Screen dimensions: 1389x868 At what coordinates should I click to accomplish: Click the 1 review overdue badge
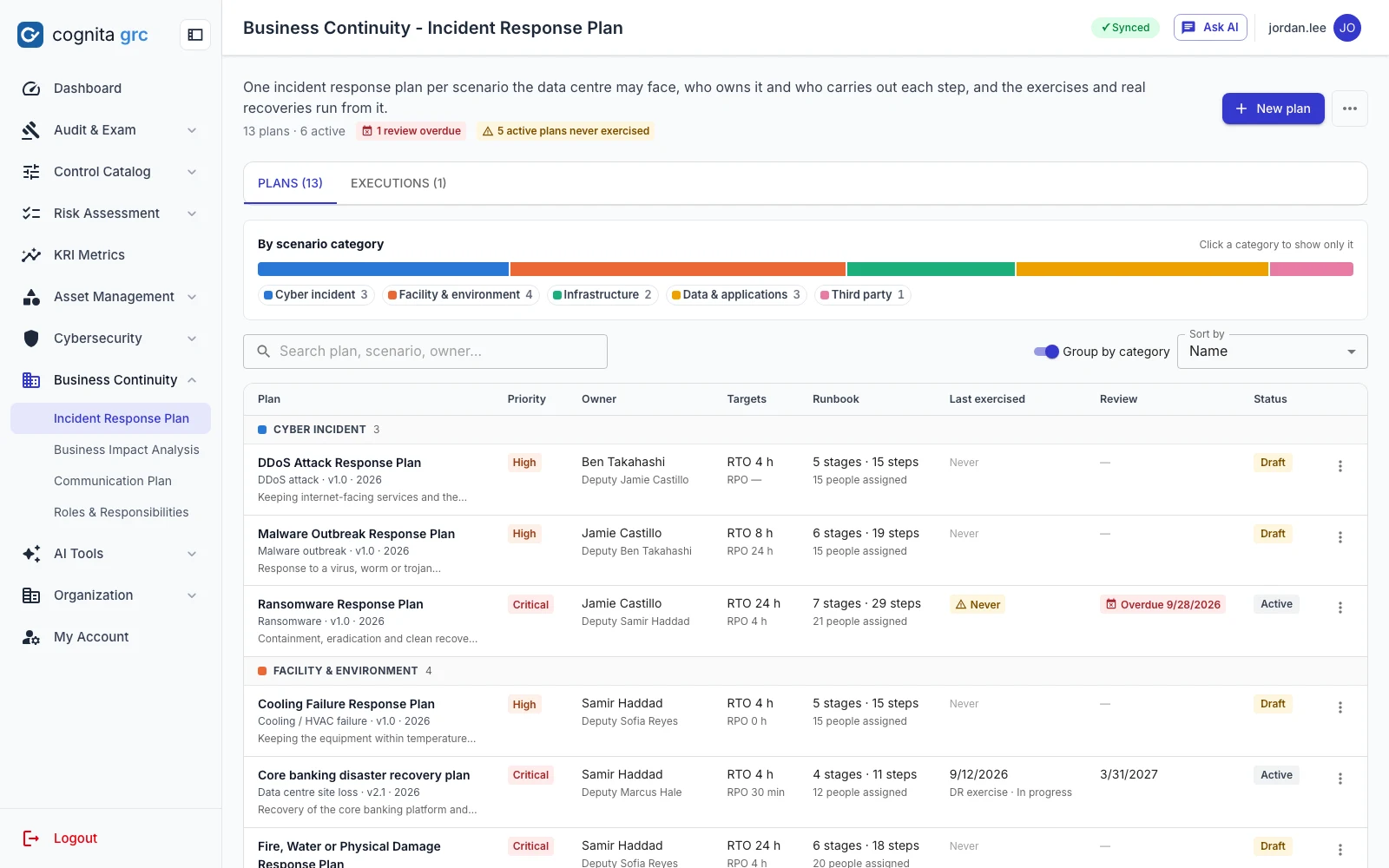point(411,131)
